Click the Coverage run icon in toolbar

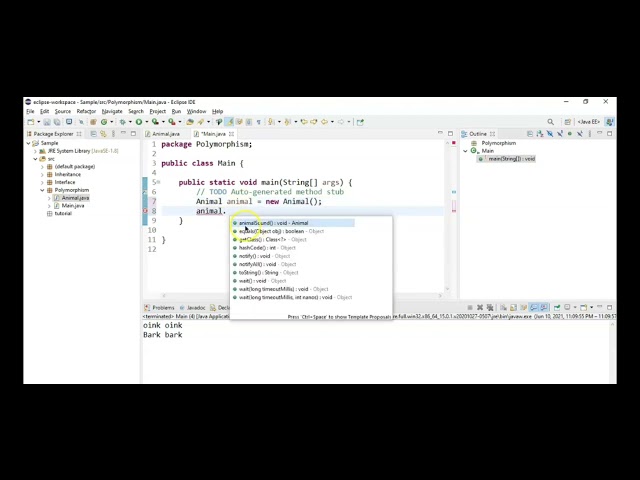pos(155,122)
